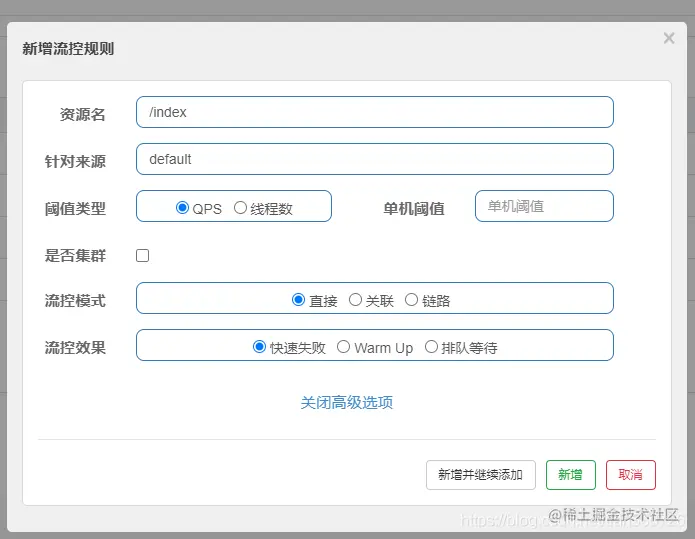Choose Warm Up flow control effect
This screenshot has height=539, width=695.
click(343, 347)
